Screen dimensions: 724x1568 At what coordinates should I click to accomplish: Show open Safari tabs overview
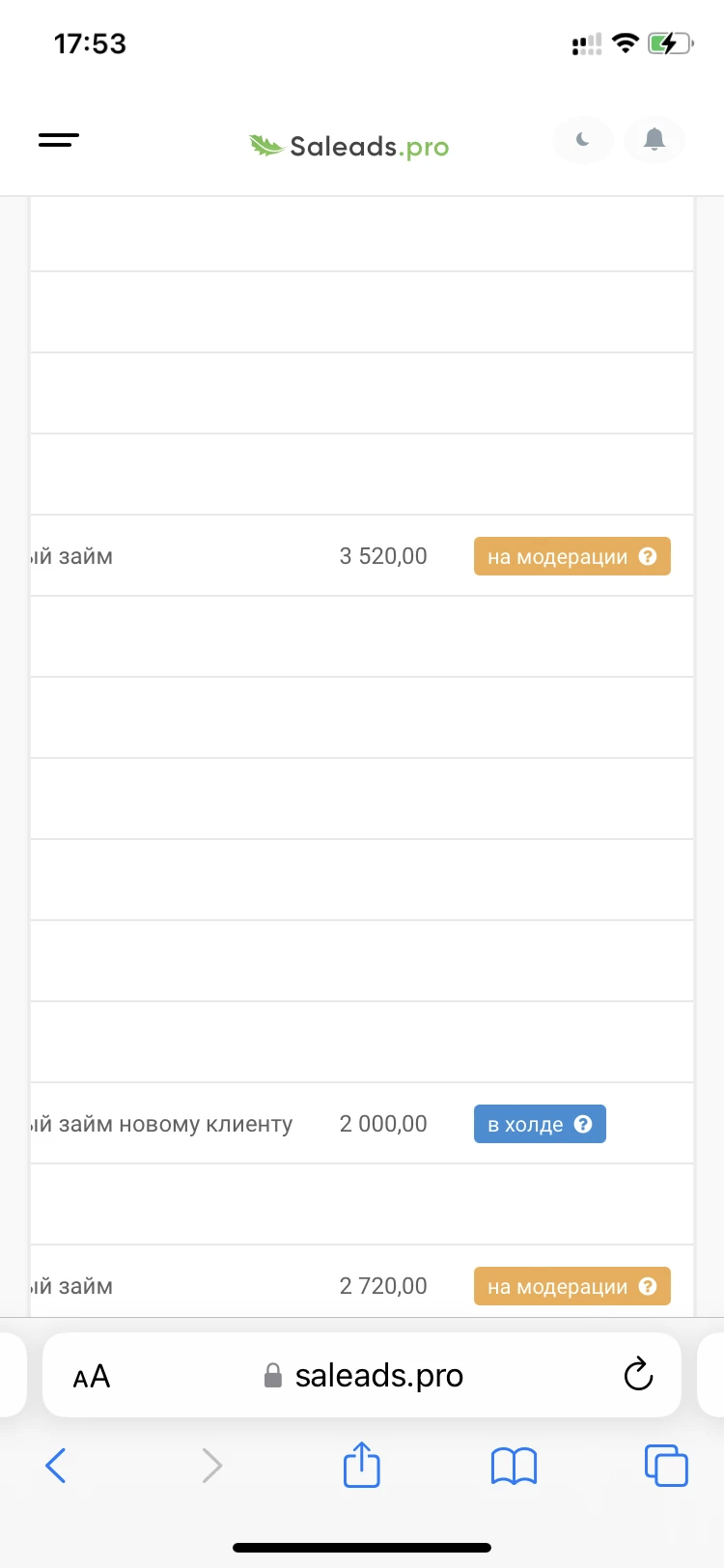(x=666, y=1465)
